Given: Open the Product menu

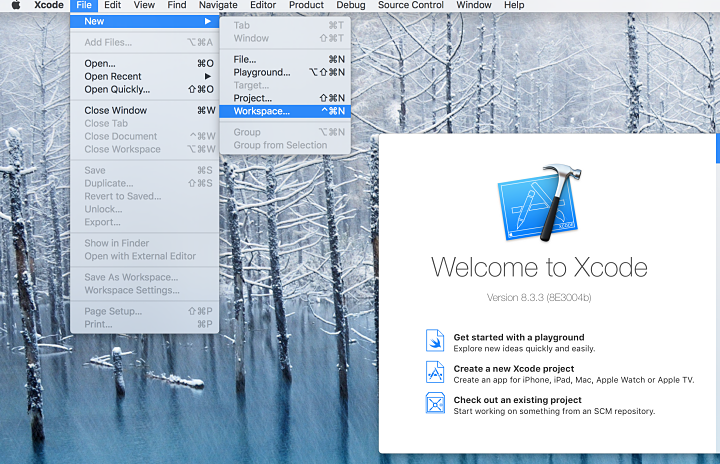Looking at the screenshot, I should click(306, 5).
